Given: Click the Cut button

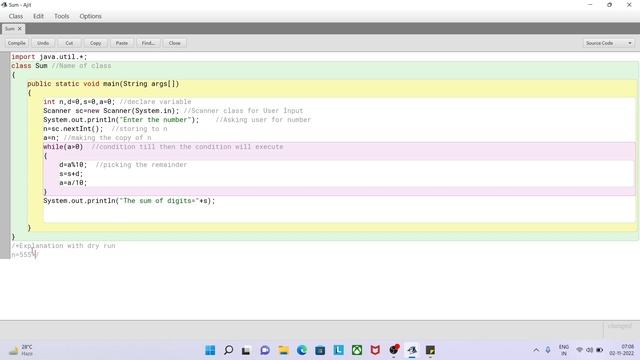Looking at the screenshot, I should pyautogui.click(x=69, y=43).
